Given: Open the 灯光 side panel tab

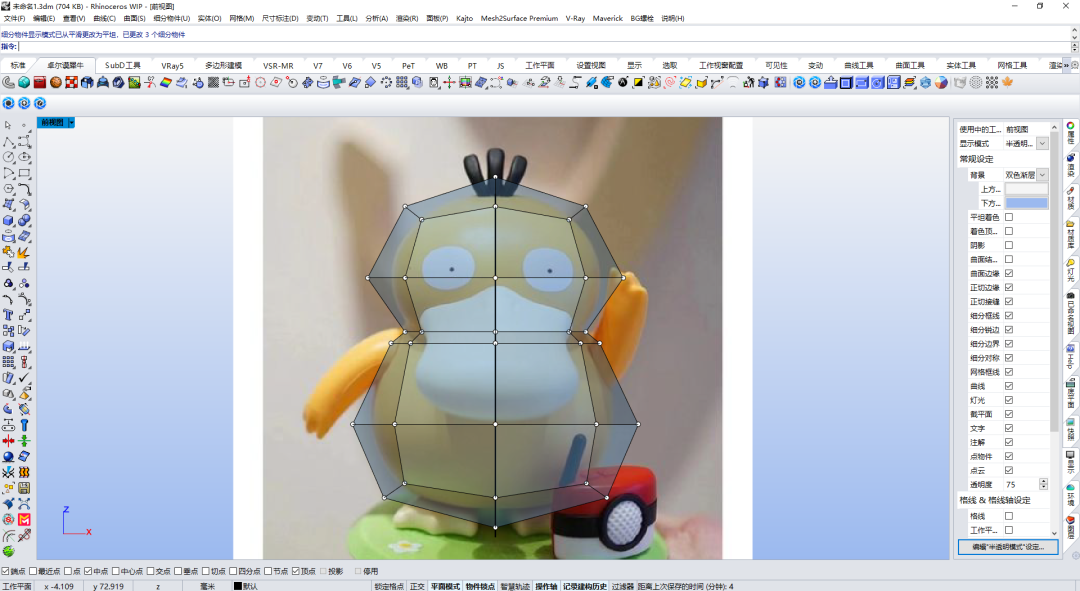Looking at the screenshot, I should pos(1071,270).
